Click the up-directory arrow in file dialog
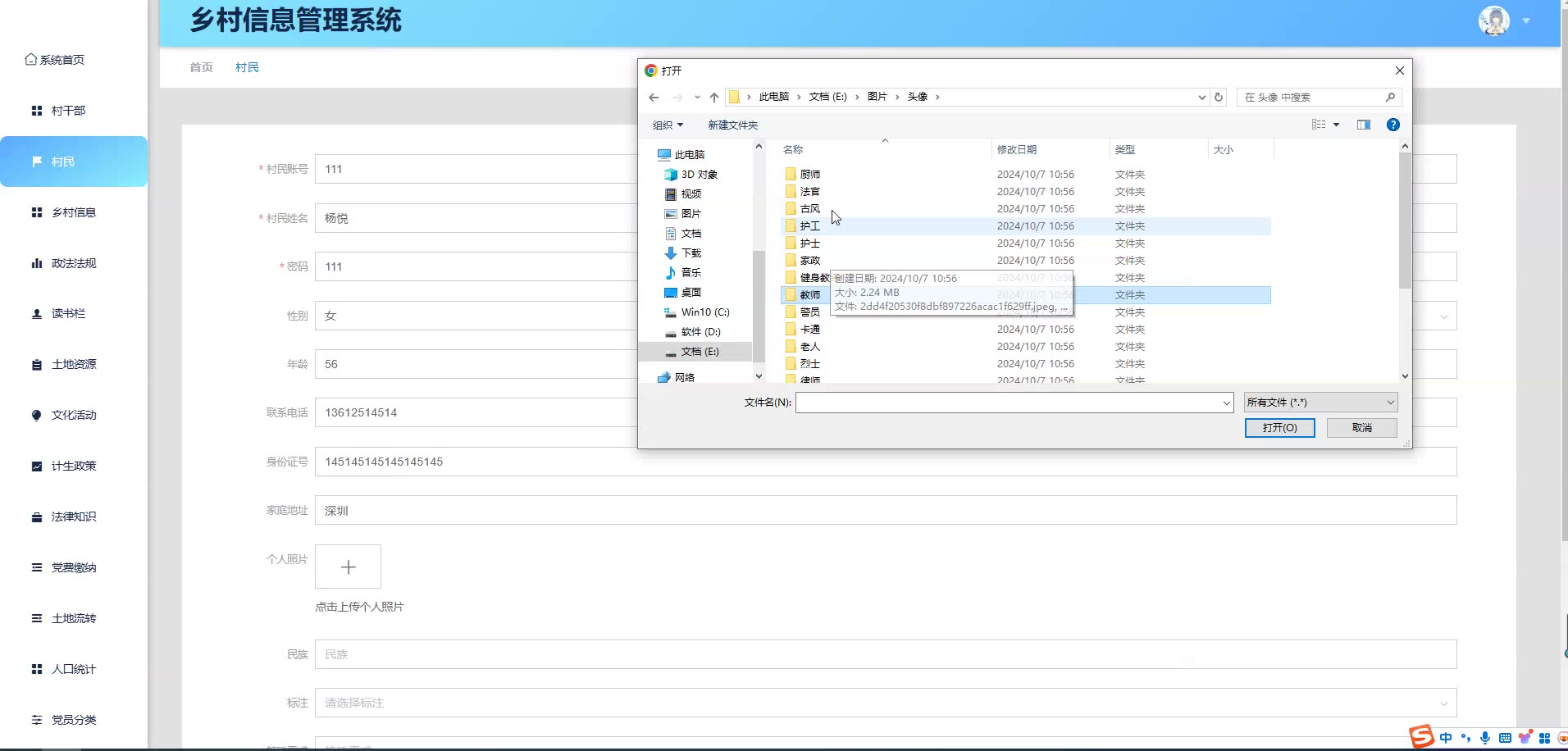Screen dimensions: 1568x751 (x=714, y=98)
